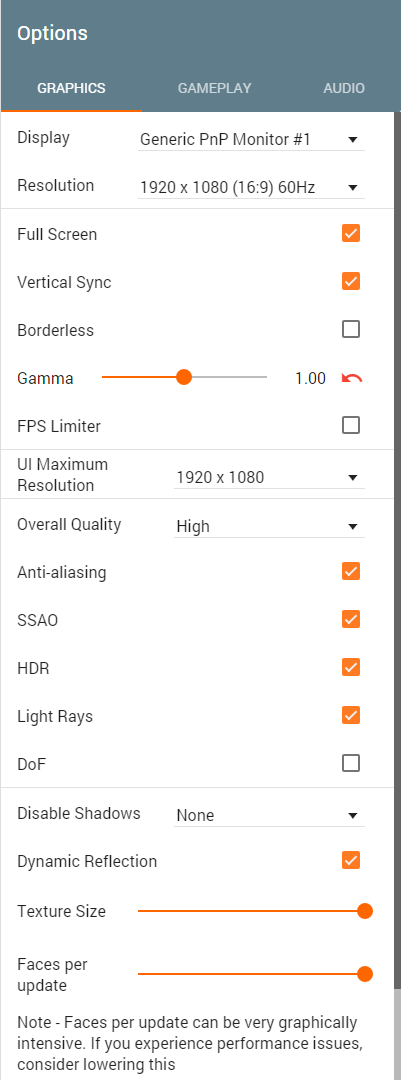This screenshot has width=401, height=1080.
Task: Open UI Maximum Resolution dropdown
Action: (269, 477)
